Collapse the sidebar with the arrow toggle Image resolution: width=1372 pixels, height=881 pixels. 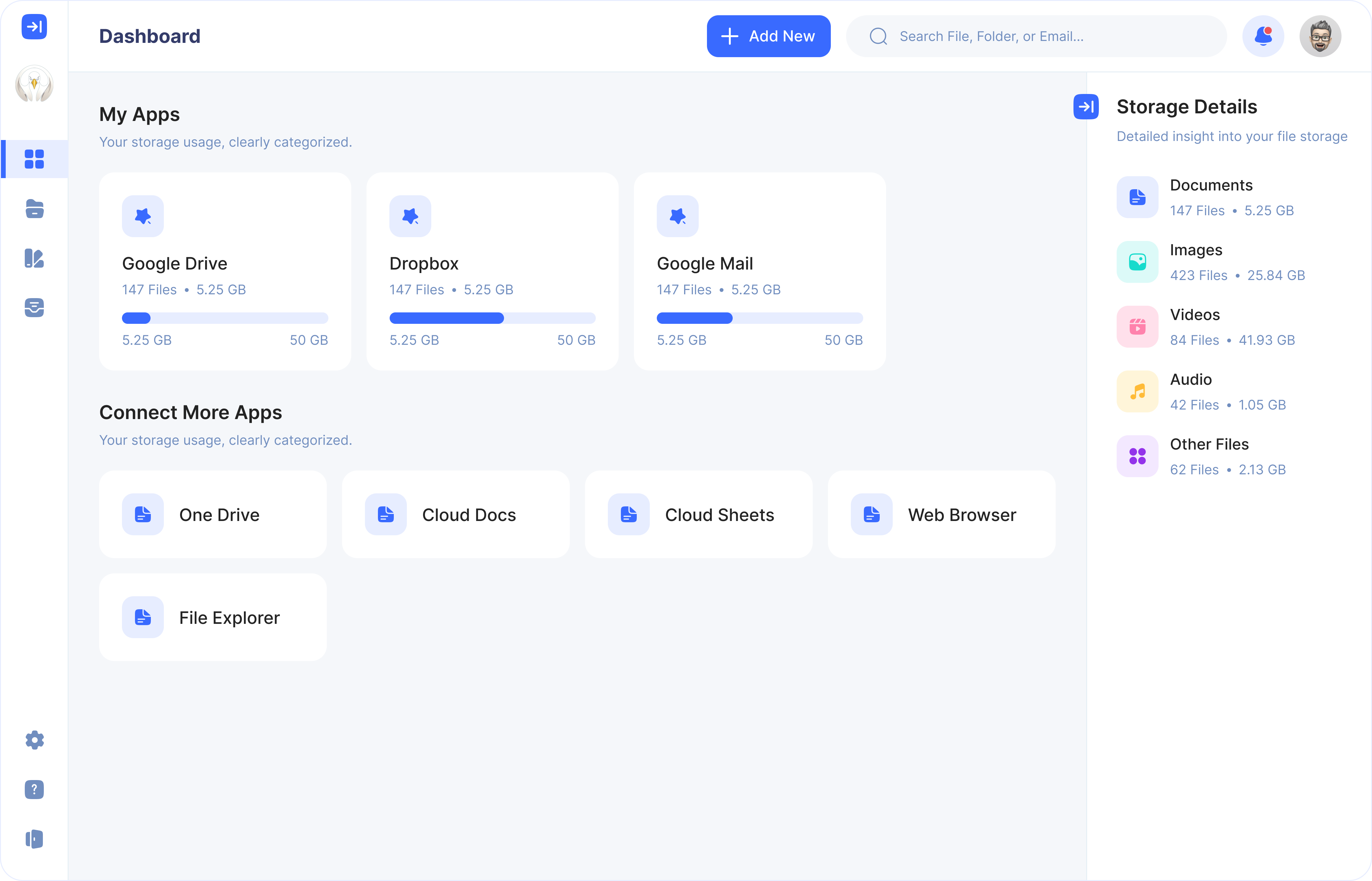[x=34, y=26]
